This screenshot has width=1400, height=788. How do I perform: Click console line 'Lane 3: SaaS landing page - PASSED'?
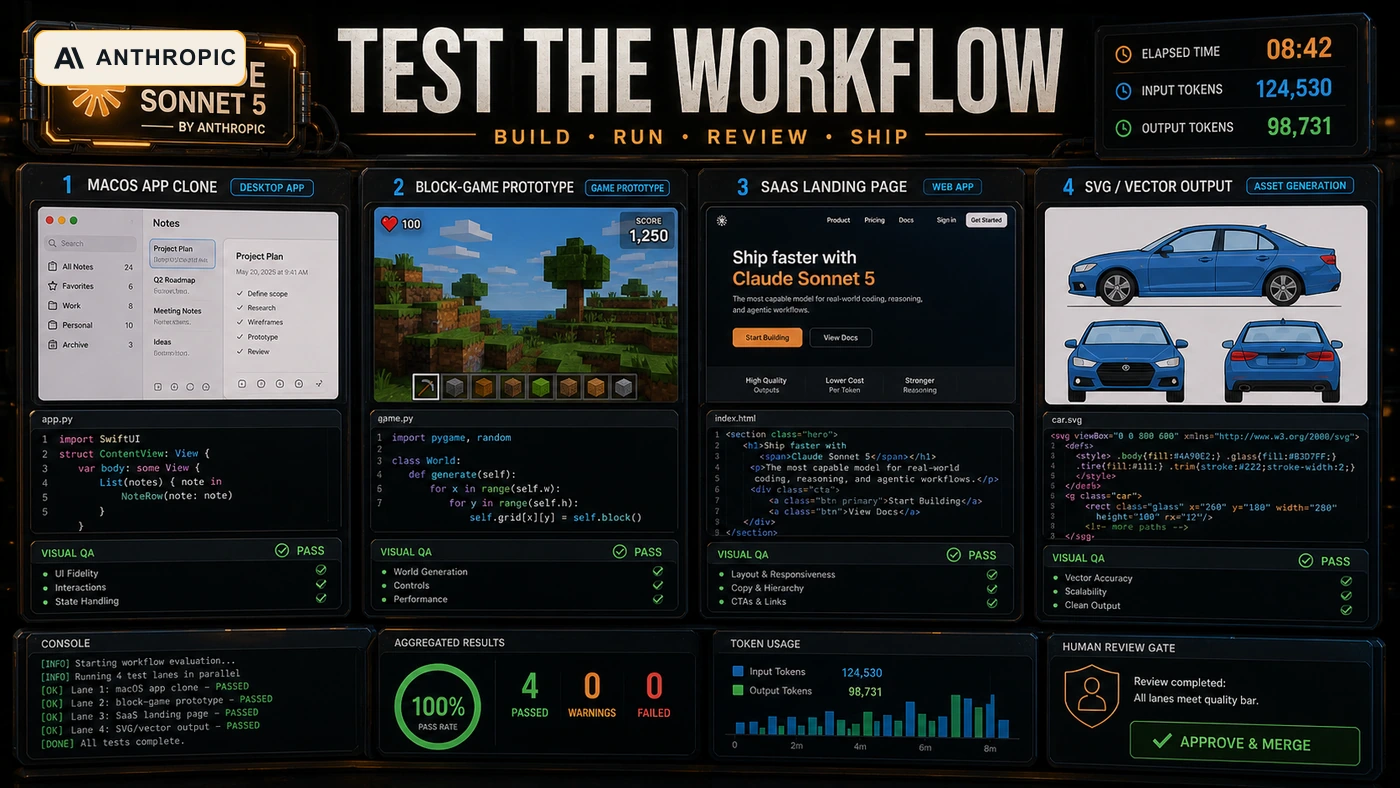(x=149, y=715)
